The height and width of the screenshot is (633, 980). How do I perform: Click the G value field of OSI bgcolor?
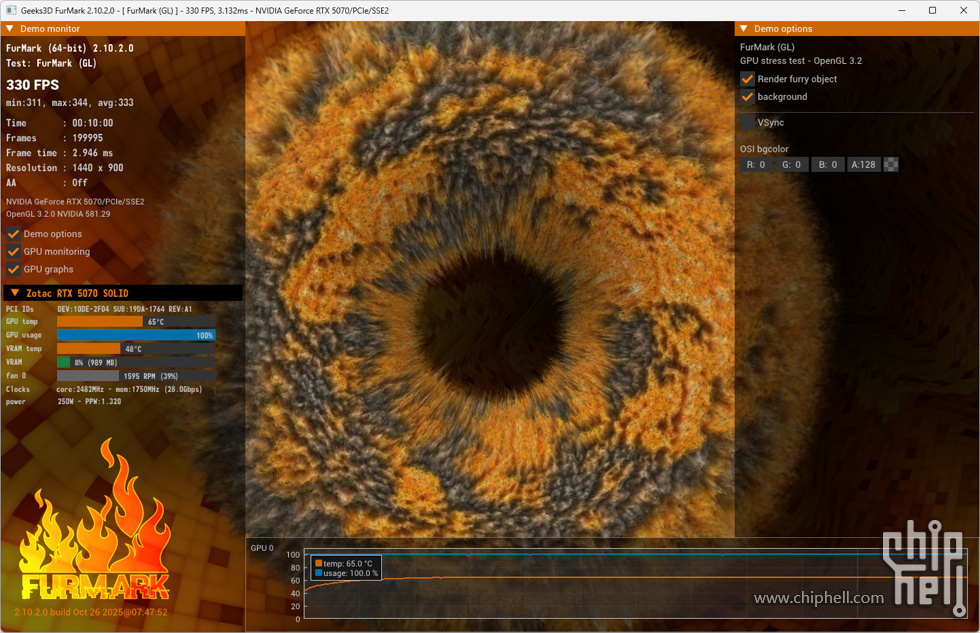point(791,165)
